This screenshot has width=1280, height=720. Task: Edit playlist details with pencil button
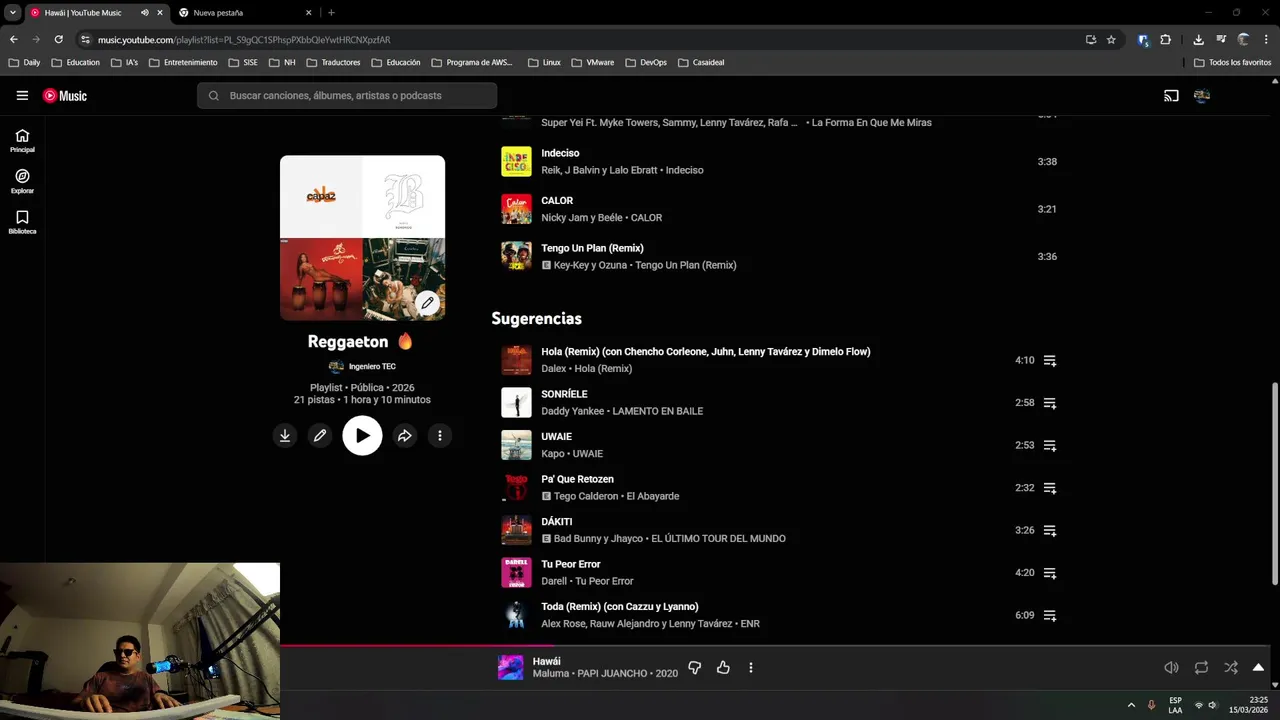pos(320,436)
